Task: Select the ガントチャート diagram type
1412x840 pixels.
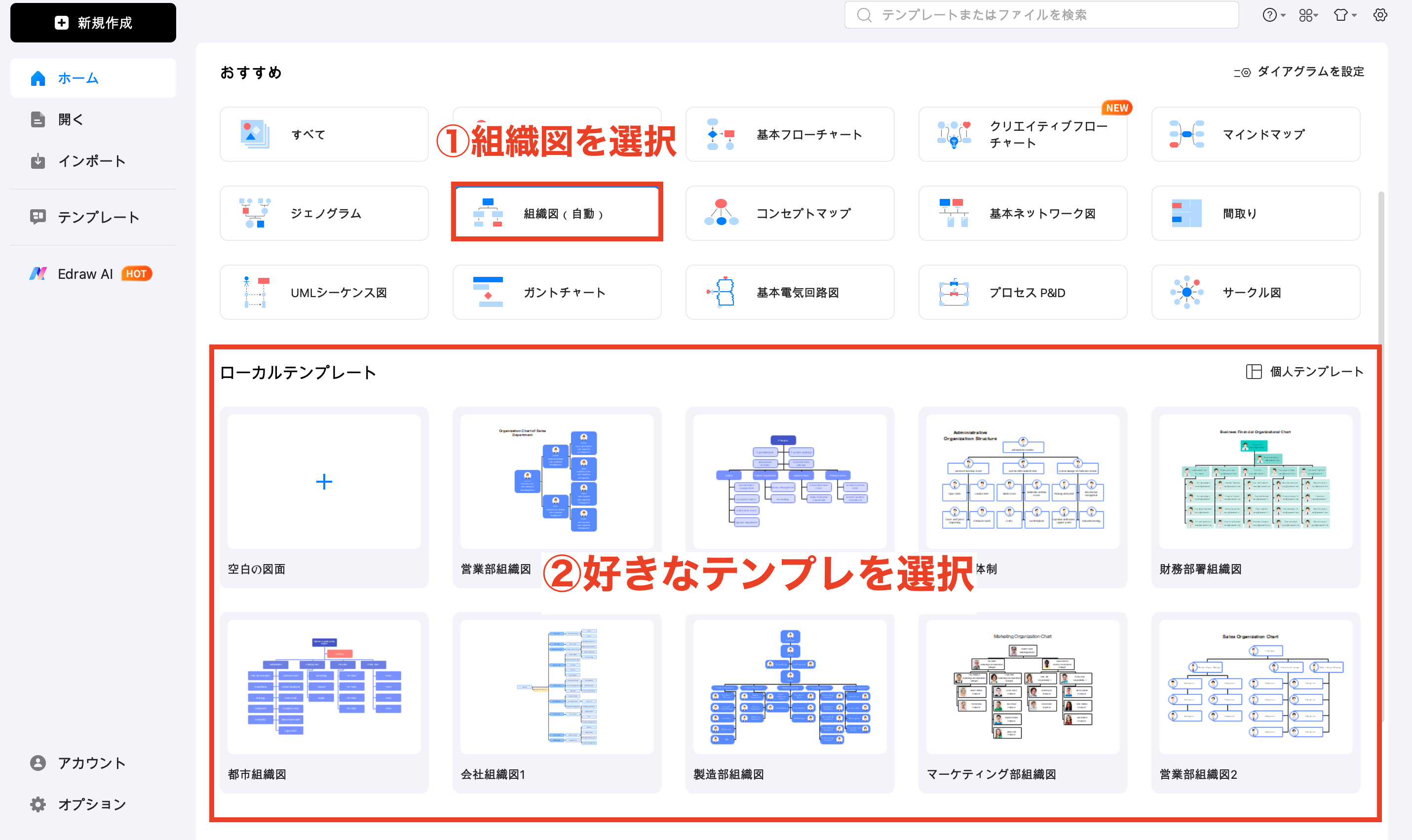Action: [x=557, y=293]
